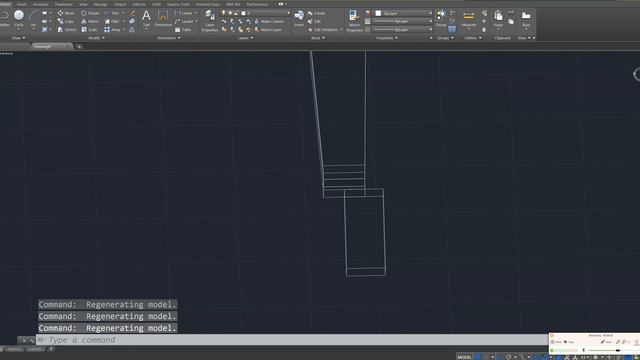
Task: Click the Base view tool
Action: (526, 19)
